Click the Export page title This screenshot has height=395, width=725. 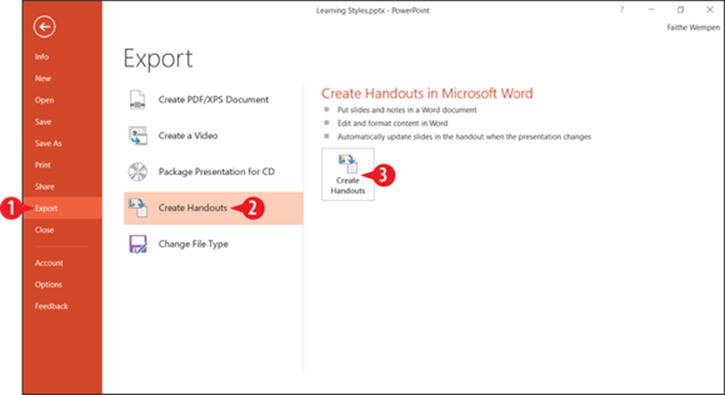(158, 59)
